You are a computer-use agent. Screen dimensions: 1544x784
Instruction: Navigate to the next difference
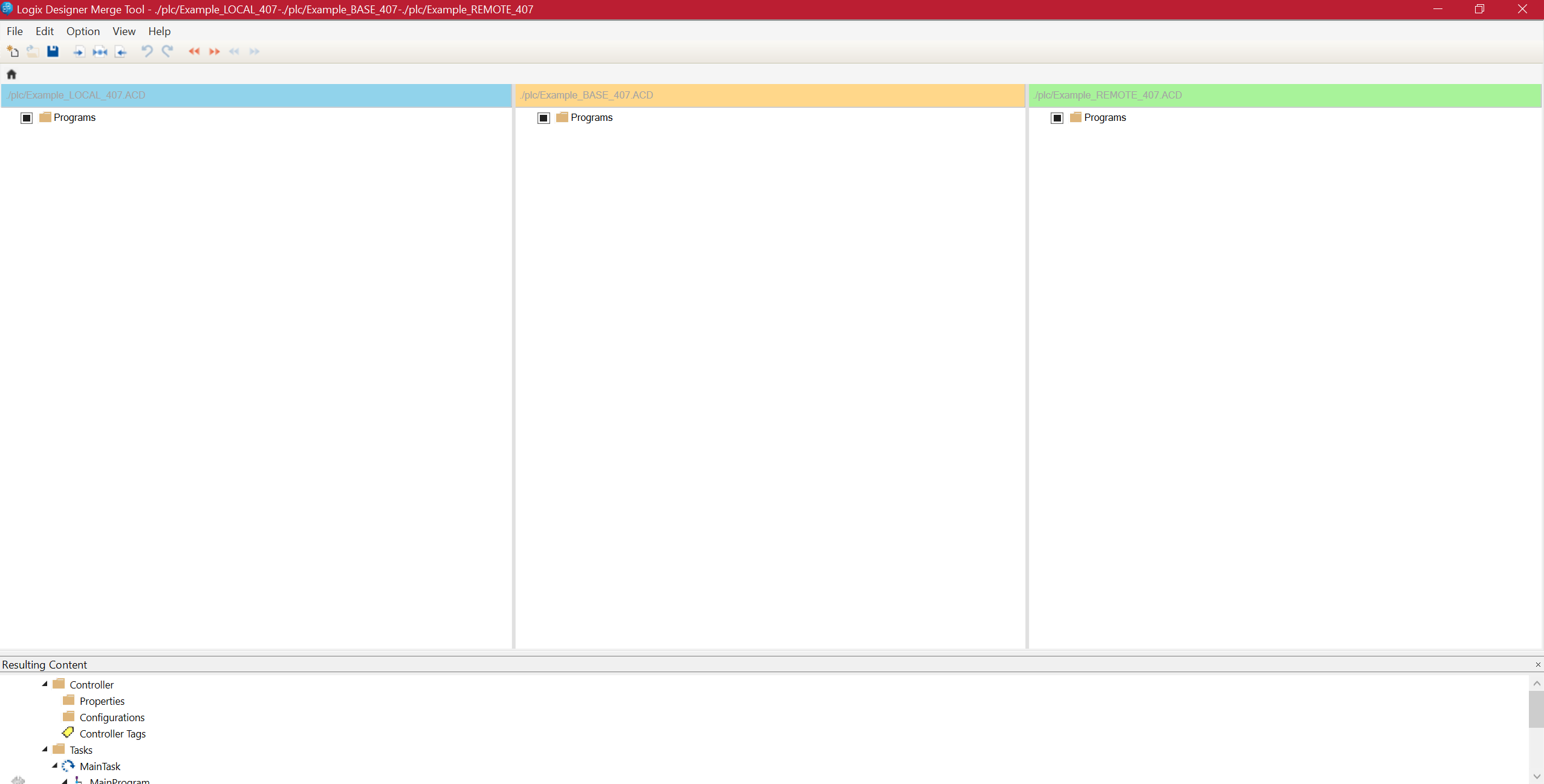tap(253, 51)
